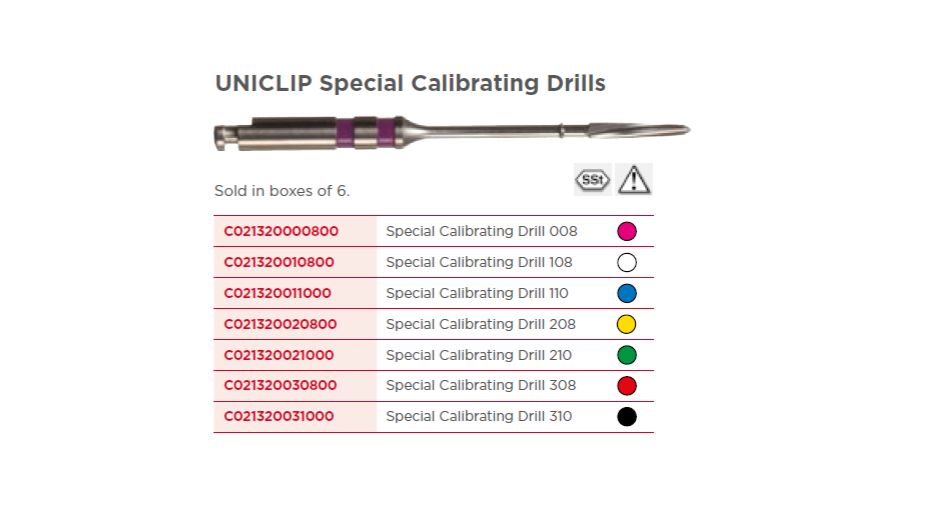Click the SSt stainless steel icon

pyautogui.click(x=593, y=180)
